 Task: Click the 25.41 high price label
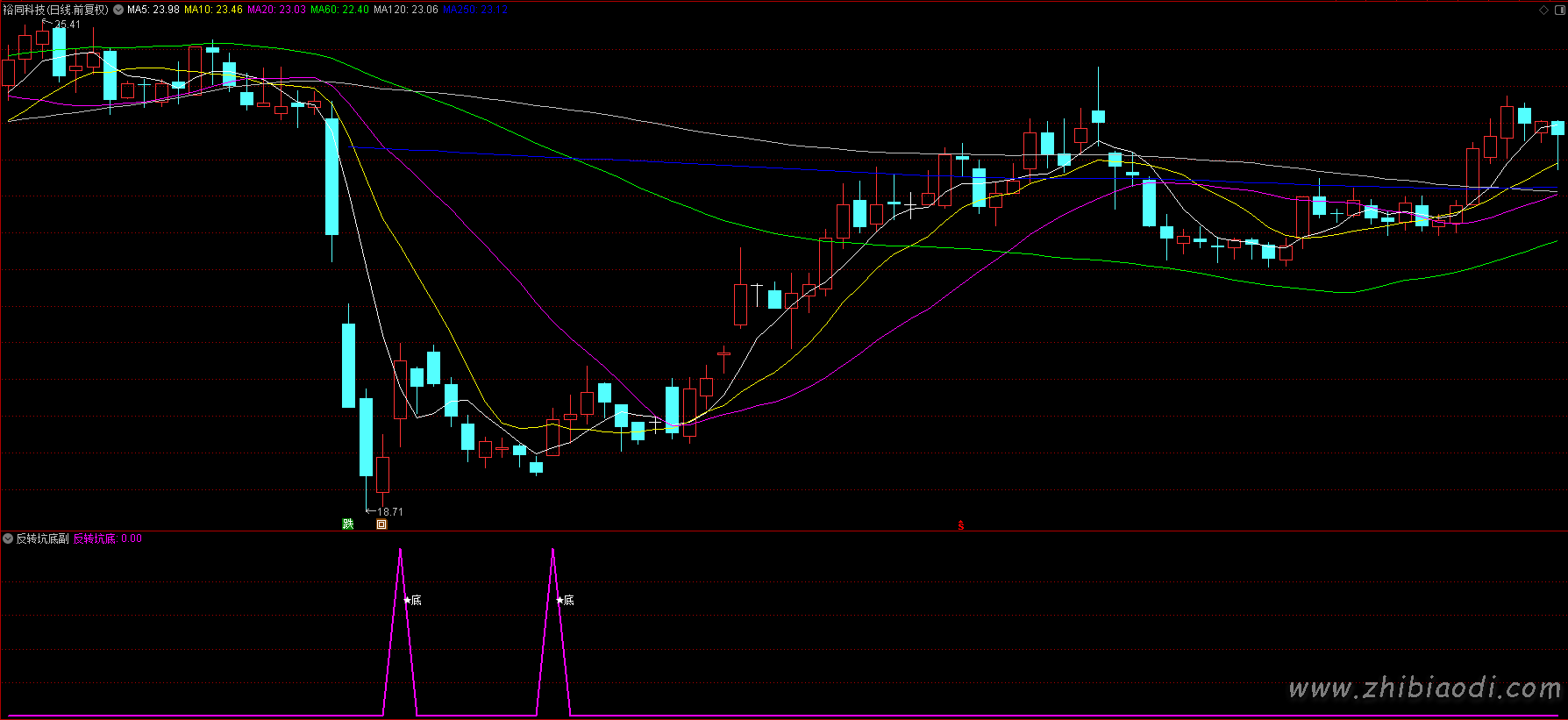pos(68,25)
